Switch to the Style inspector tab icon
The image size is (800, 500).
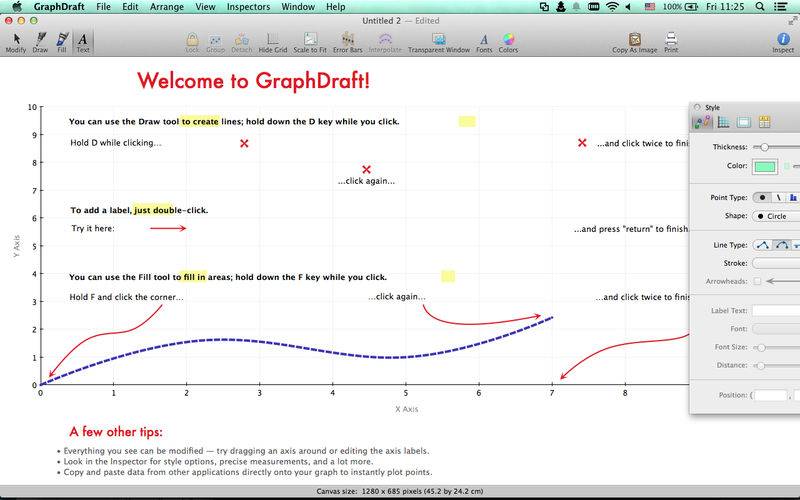pyautogui.click(x=702, y=122)
